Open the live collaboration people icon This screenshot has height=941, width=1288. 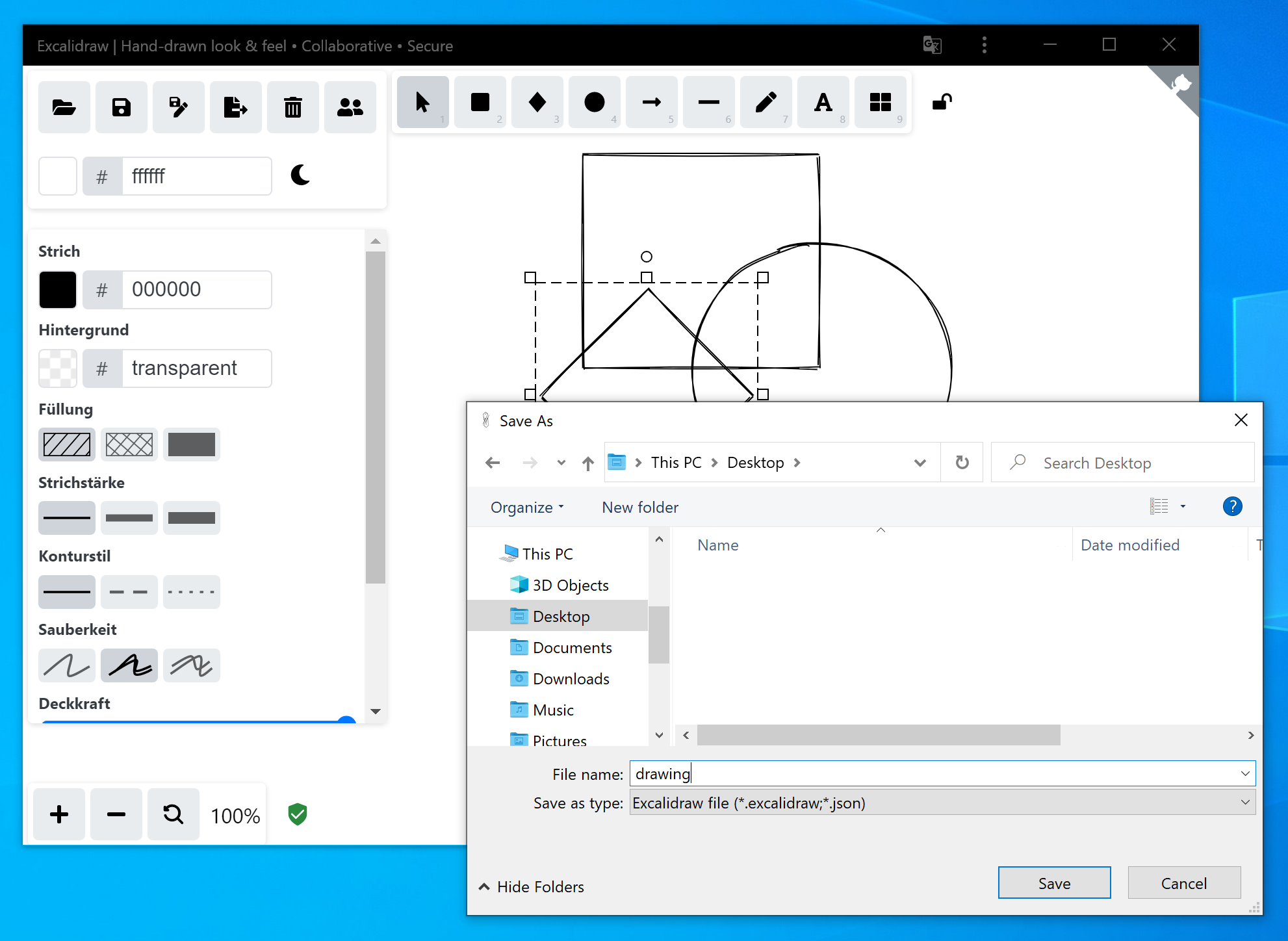(x=350, y=107)
